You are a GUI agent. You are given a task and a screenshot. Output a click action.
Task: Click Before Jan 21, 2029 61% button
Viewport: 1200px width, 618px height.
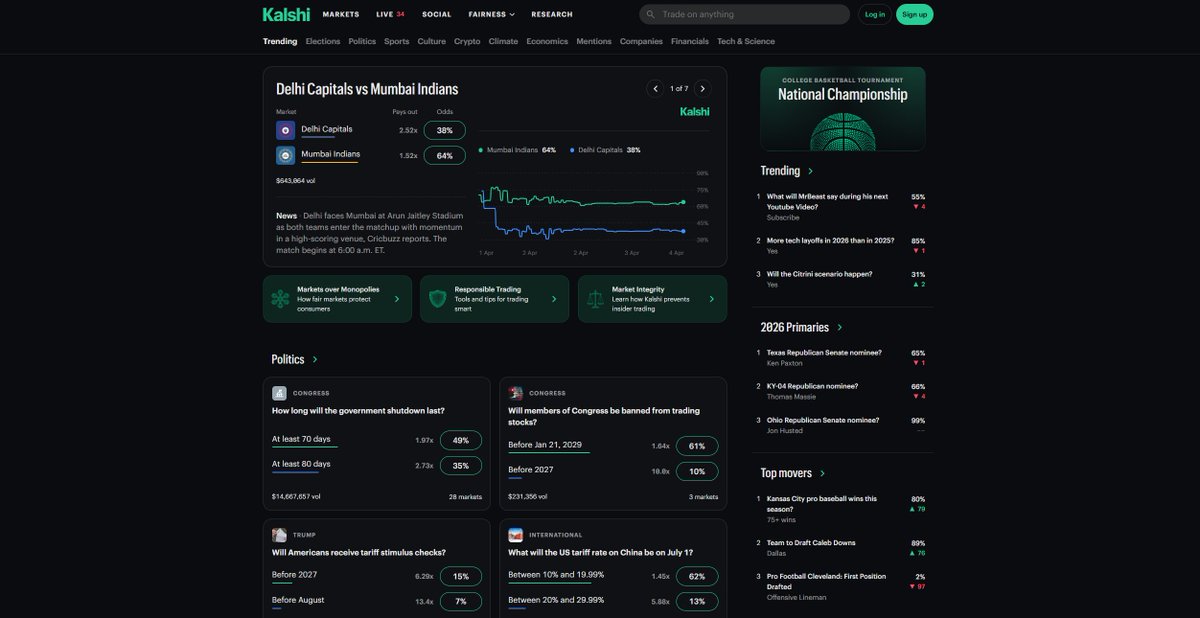697,446
